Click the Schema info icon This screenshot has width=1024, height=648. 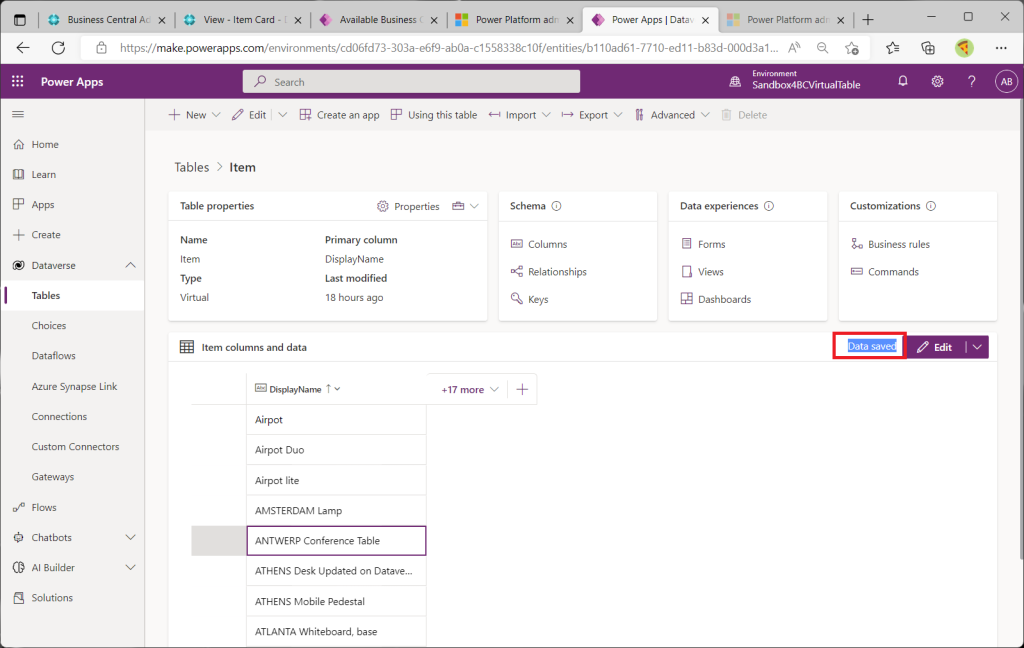click(x=556, y=206)
